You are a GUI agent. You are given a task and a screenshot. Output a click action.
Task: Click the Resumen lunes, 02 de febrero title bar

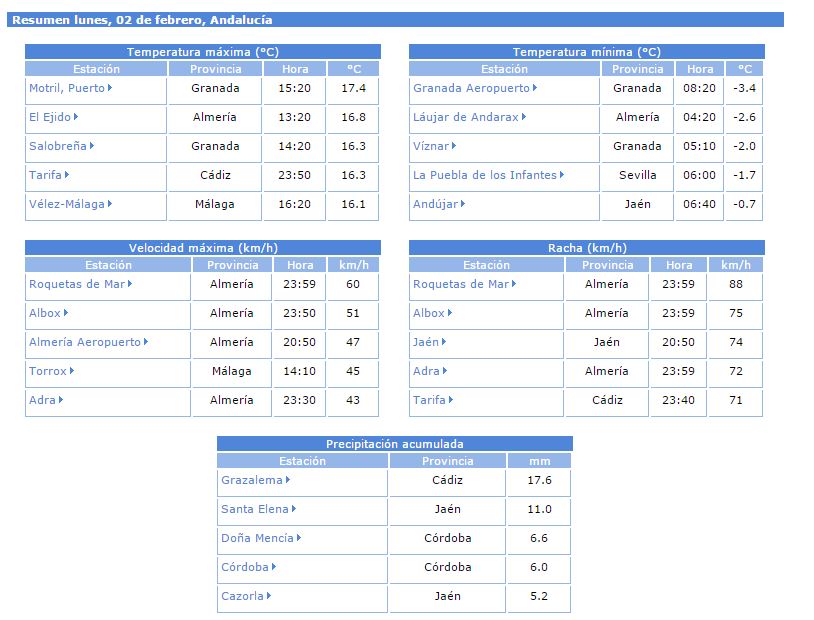pyautogui.click(x=398, y=20)
